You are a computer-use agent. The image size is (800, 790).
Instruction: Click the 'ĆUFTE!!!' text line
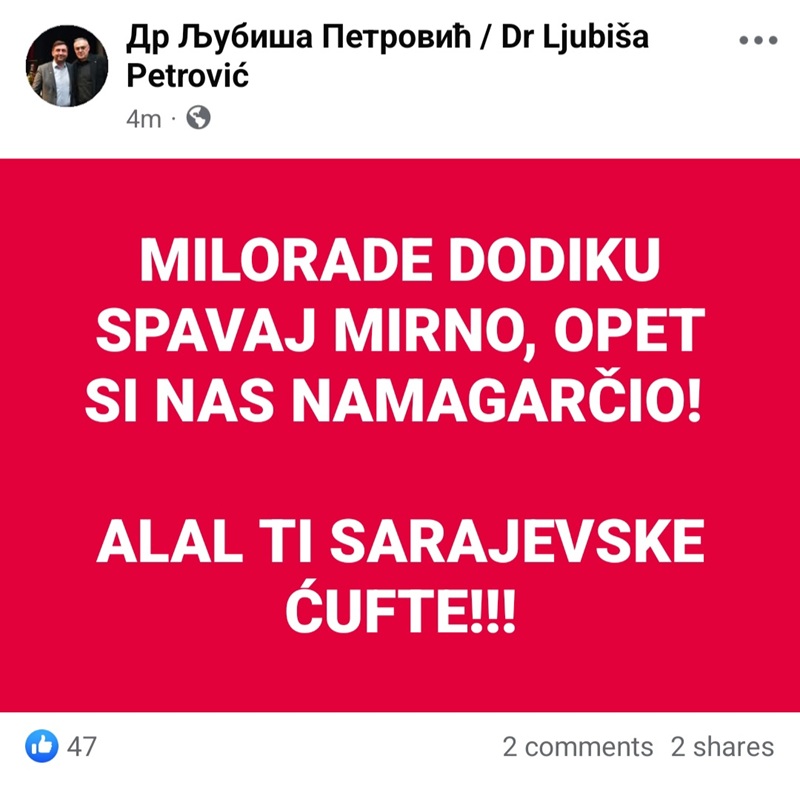tap(401, 607)
